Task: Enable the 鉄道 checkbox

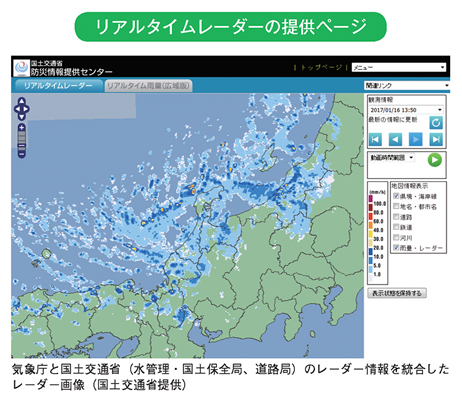Action: 396,227
